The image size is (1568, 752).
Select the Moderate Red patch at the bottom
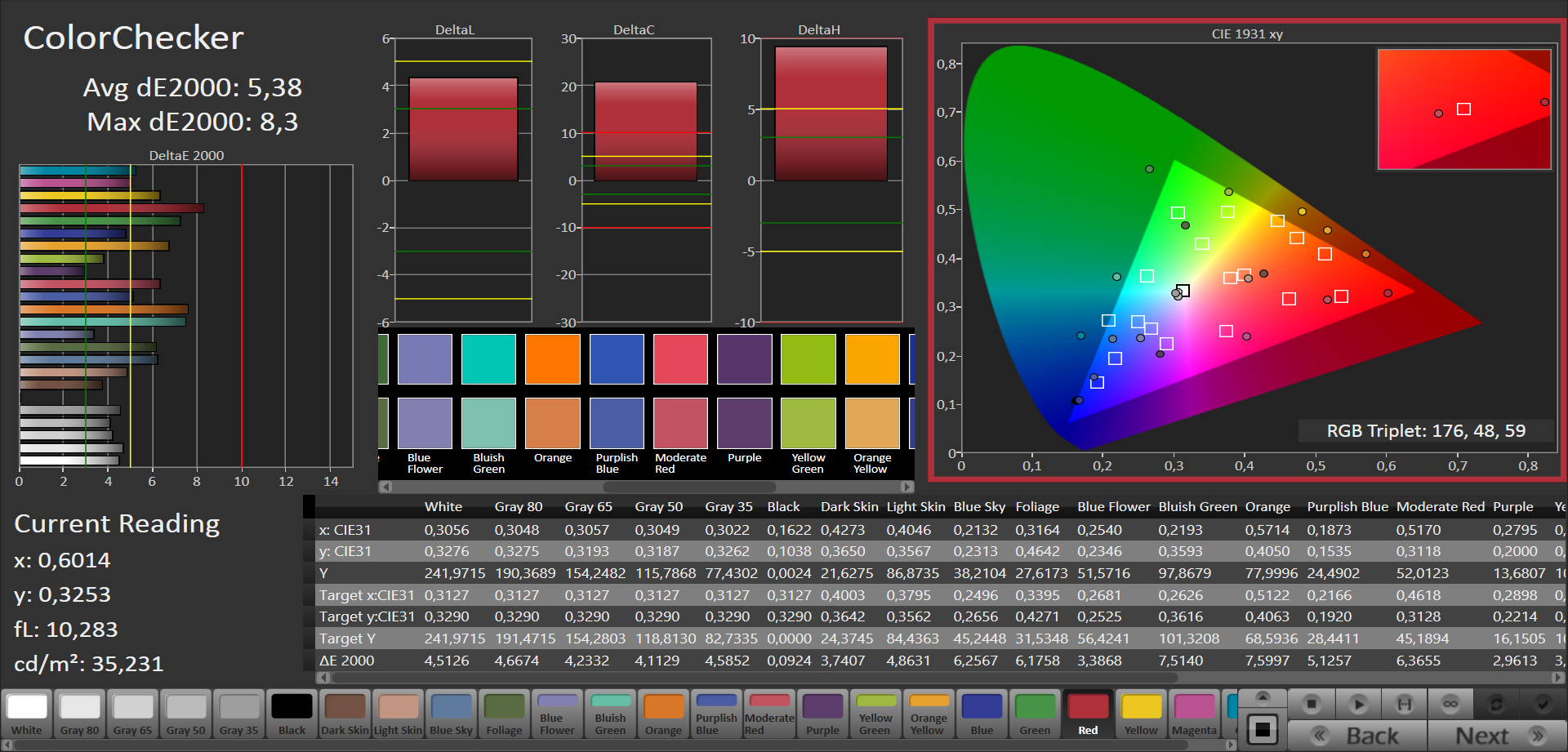pyautogui.click(x=769, y=714)
